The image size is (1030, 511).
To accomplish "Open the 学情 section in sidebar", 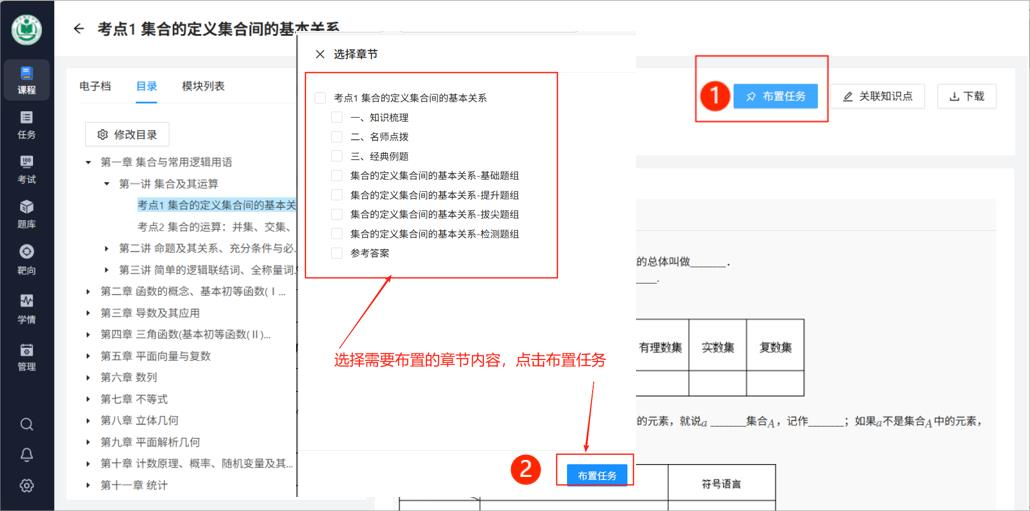I will pyautogui.click(x=26, y=309).
